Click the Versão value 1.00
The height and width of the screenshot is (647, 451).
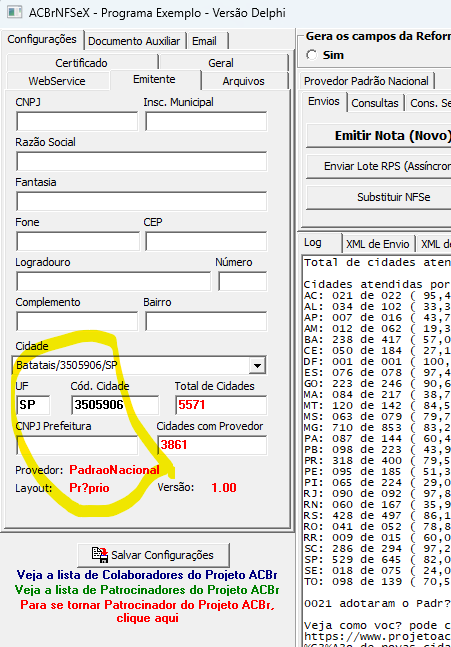click(x=224, y=488)
